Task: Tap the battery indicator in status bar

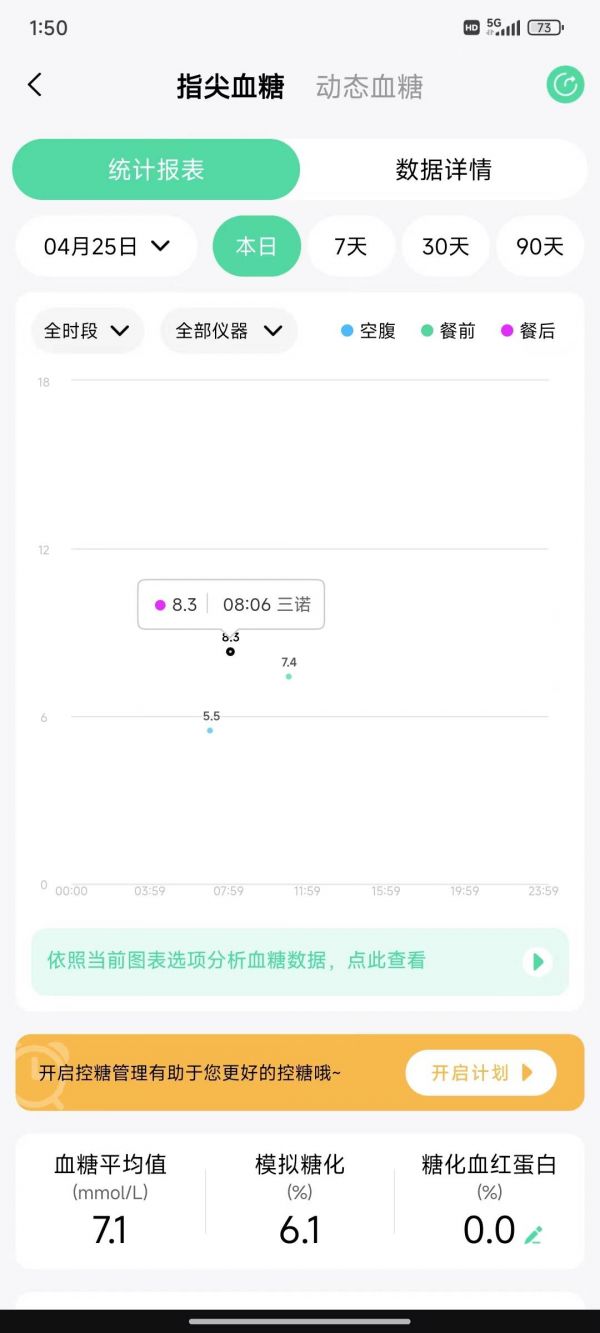Action: click(544, 28)
